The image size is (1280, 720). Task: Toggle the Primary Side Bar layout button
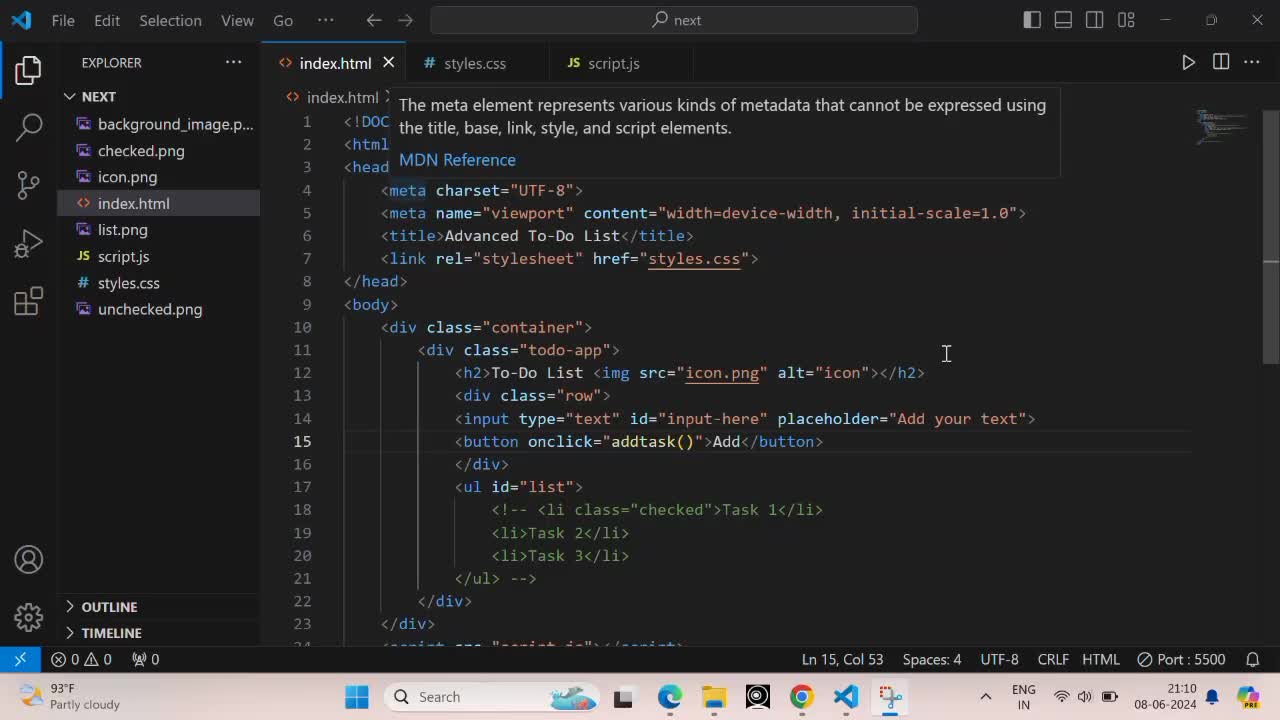click(1032, 20)
